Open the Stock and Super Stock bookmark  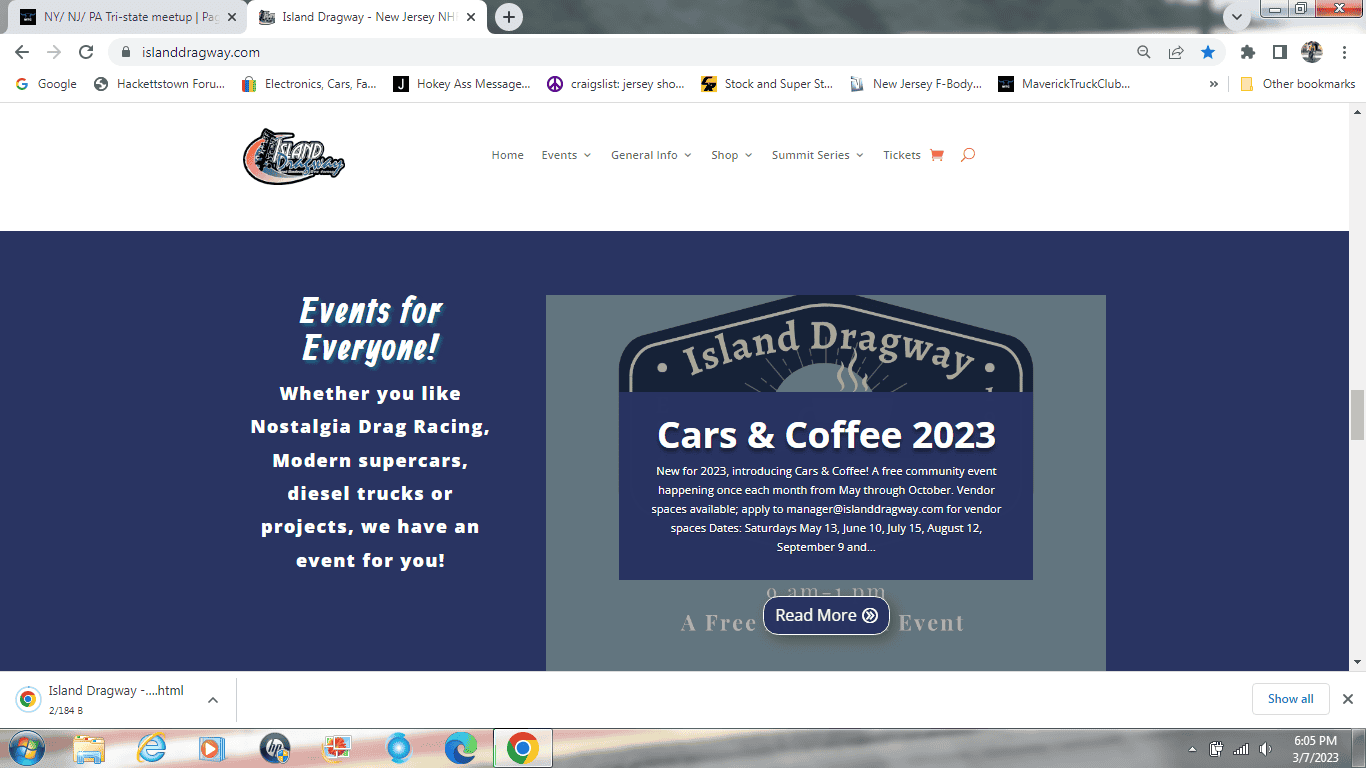pyautogui.click(x=768, y=84)
